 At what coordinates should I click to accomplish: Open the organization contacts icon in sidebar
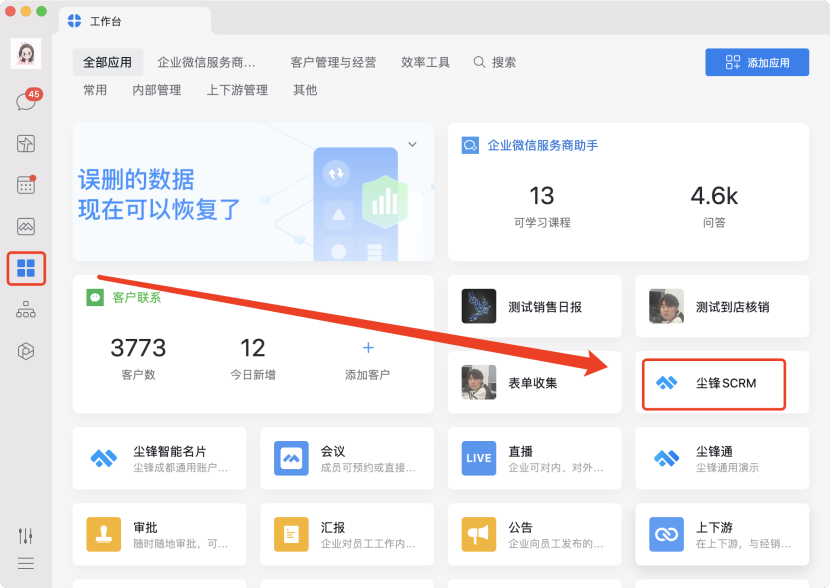tap(26, 310)
